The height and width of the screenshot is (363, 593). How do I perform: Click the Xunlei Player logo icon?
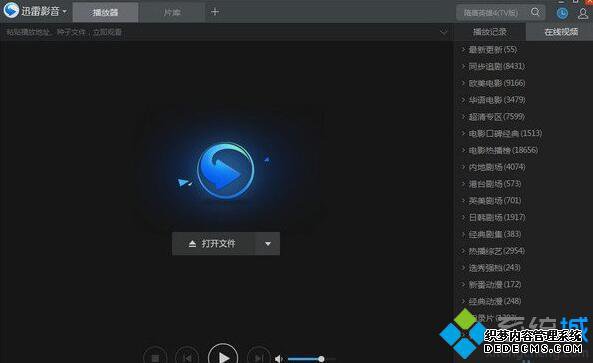click(x=11, y=10)
